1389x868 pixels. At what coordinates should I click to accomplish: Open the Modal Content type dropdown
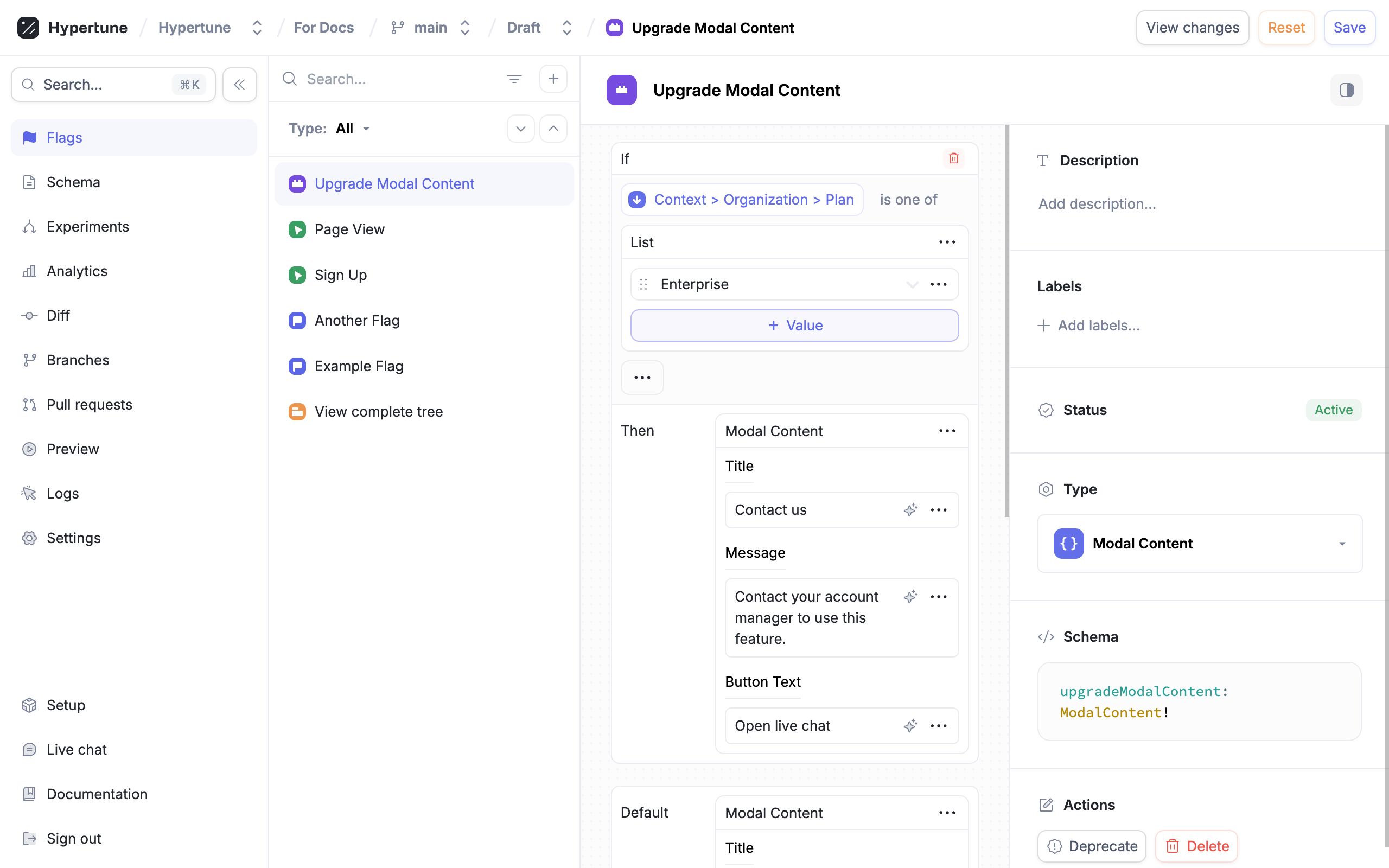pos(1200,543)
